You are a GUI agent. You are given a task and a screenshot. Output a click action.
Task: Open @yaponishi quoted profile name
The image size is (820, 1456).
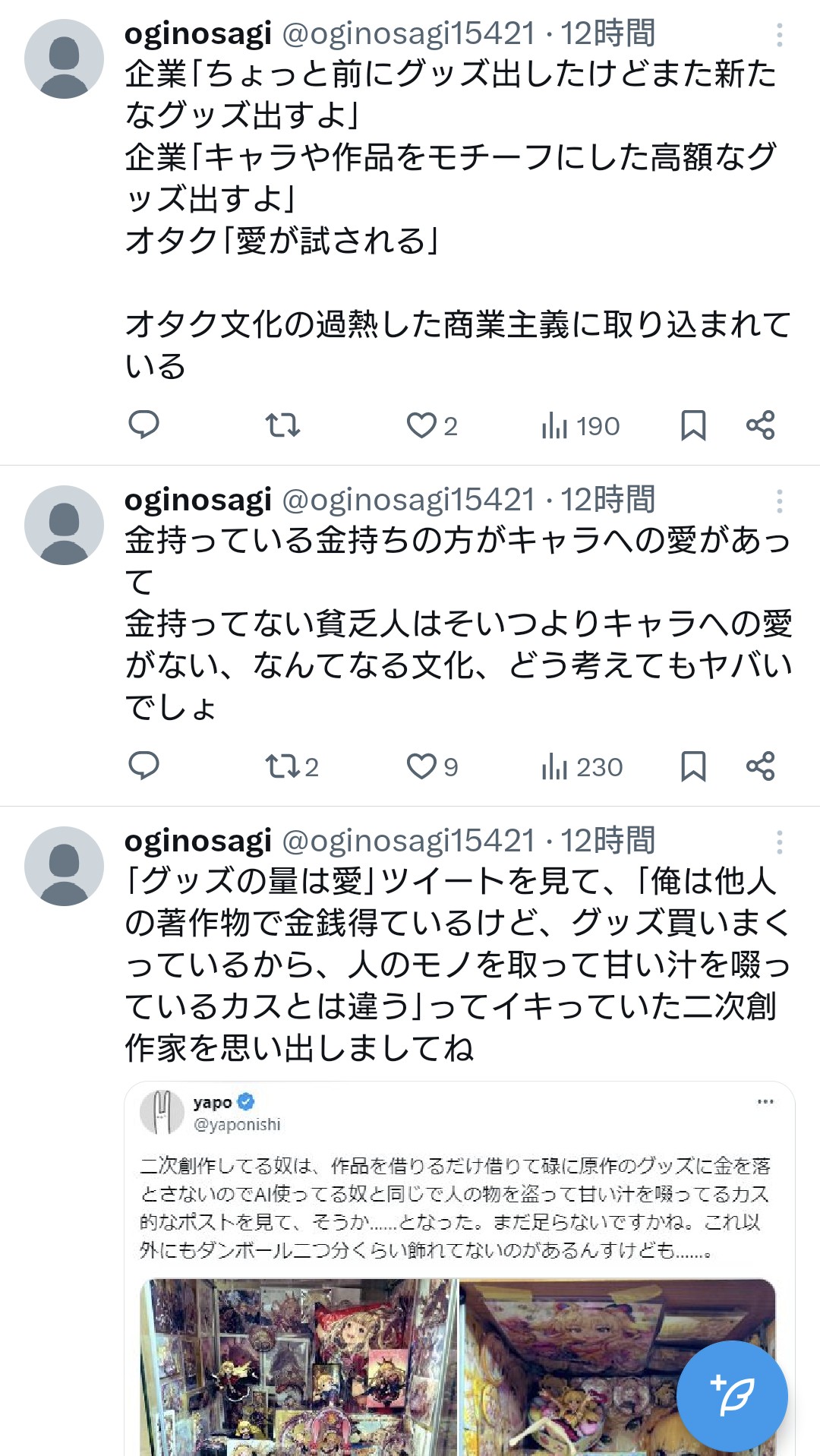pyautogui.click(x=238, y=1124)
